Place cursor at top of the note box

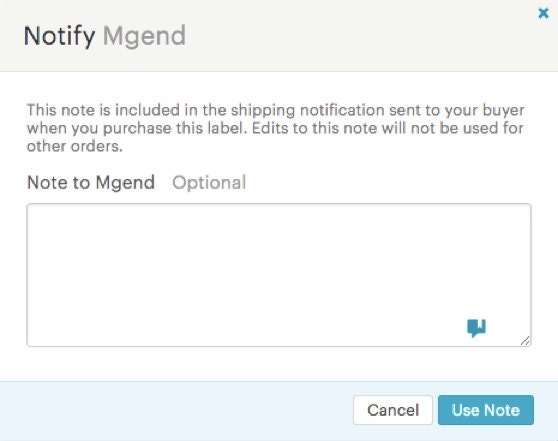pos(279,215)
